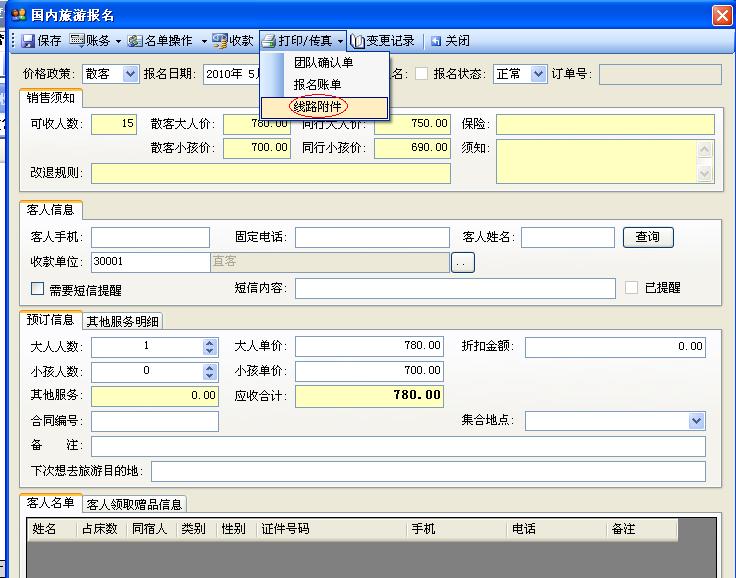736x578 pixels.
Task: Open the 客人领取赠品信息 tab
Action: pos(134,504)
